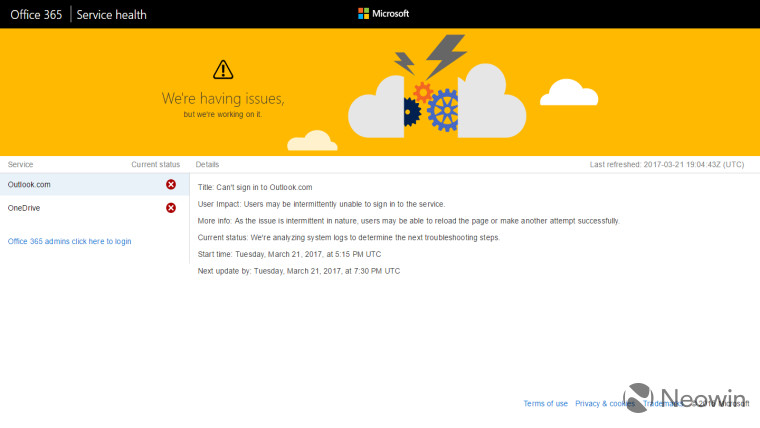Click the More info detail line
Image resolution: width=760 pixels, height=428 pixels.
click(x=409, y=221)
